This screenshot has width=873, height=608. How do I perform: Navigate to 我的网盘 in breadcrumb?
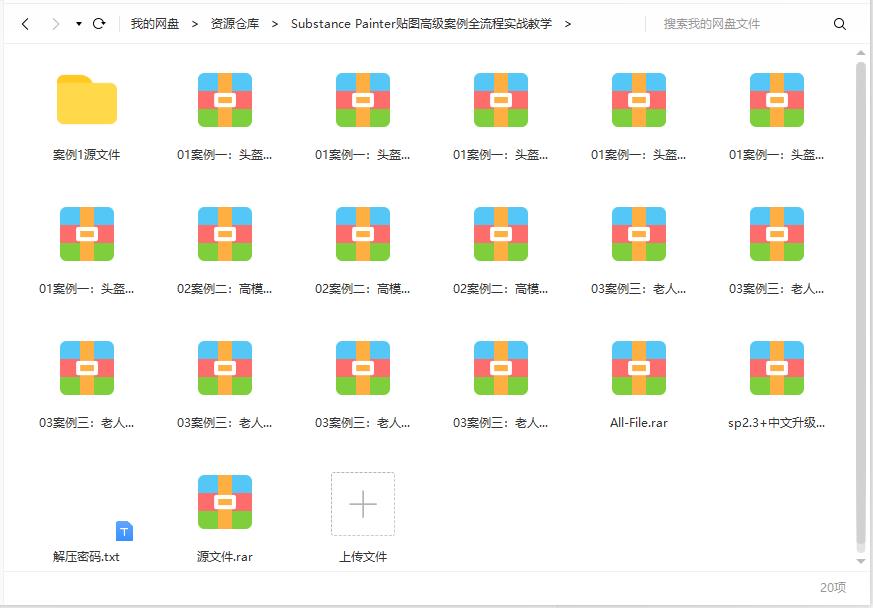tap(155, 24)
